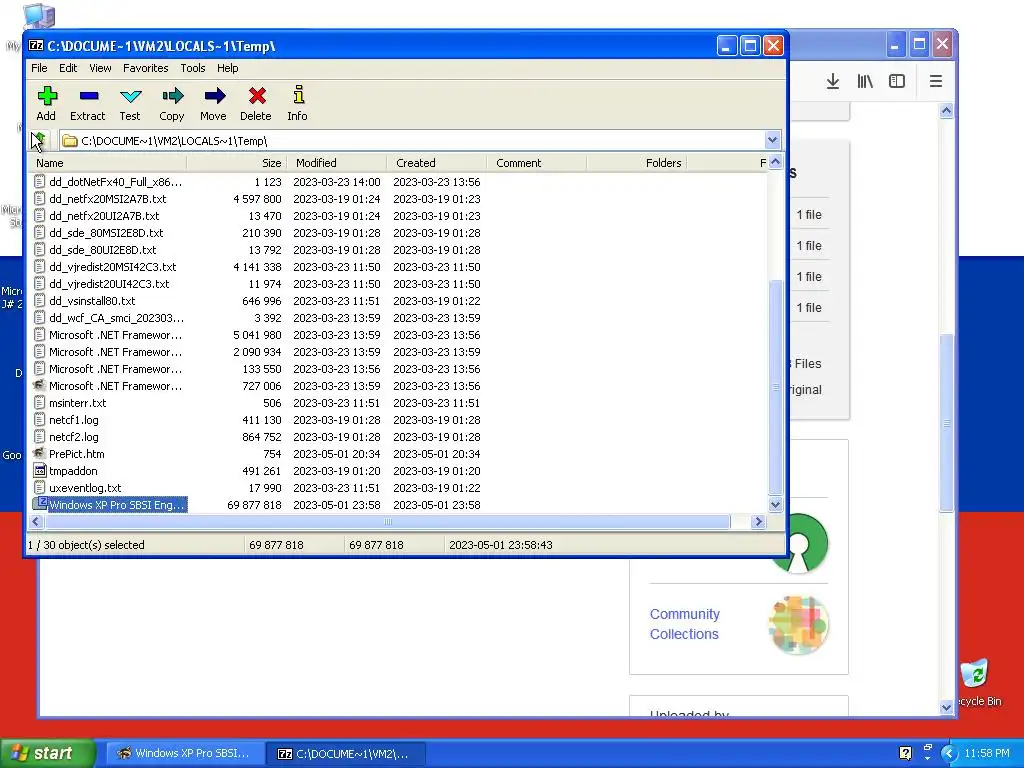Select dd_wcf_CA_smci_202303 file
The width and height of the screenshot is (1024, 768).
point(116,317)
